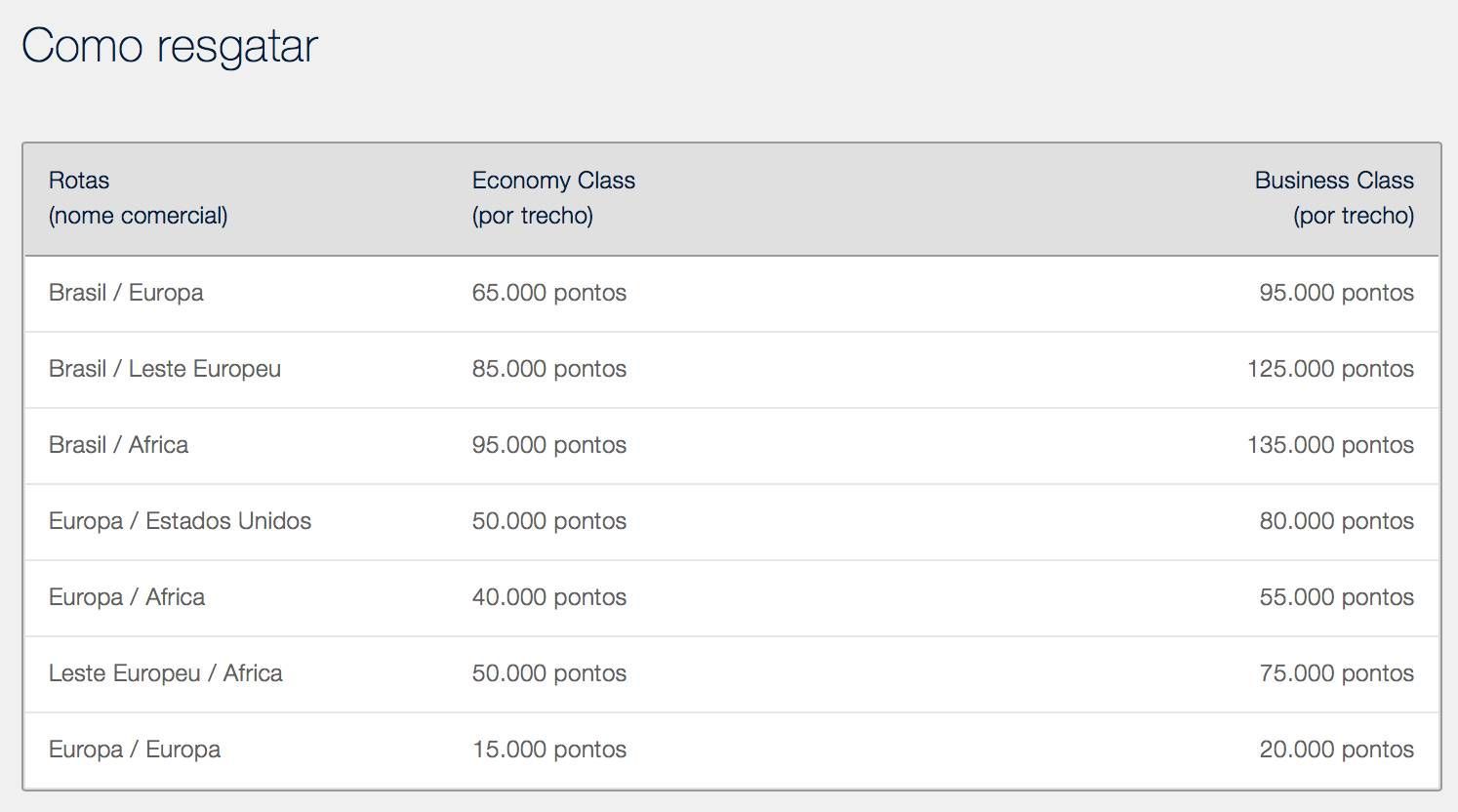
Task: Click the 'Como resgatar' heading
Action: coord(170,46)
